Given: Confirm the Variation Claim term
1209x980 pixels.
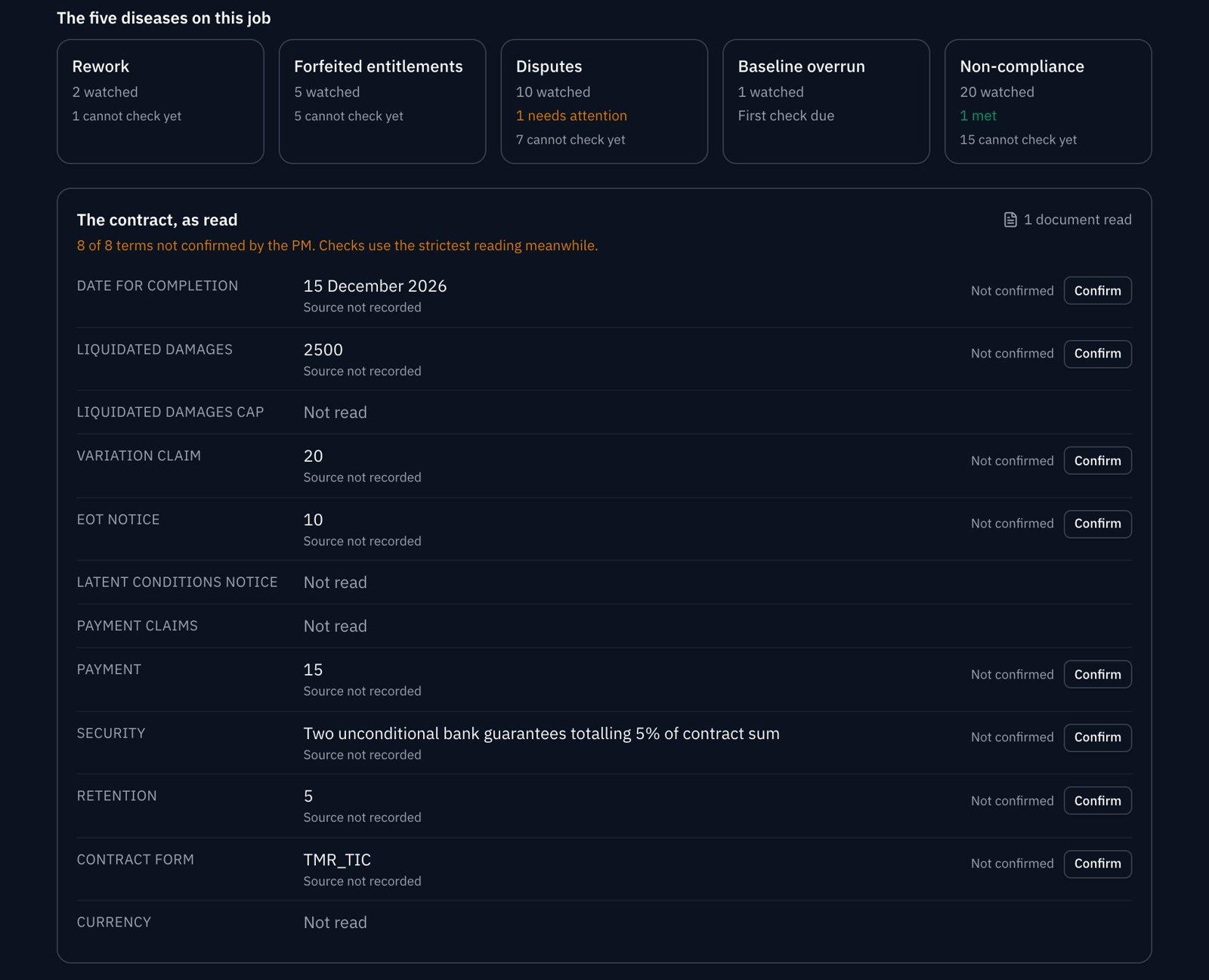Looking at the screenshot, I should (x=1097, y=461).
